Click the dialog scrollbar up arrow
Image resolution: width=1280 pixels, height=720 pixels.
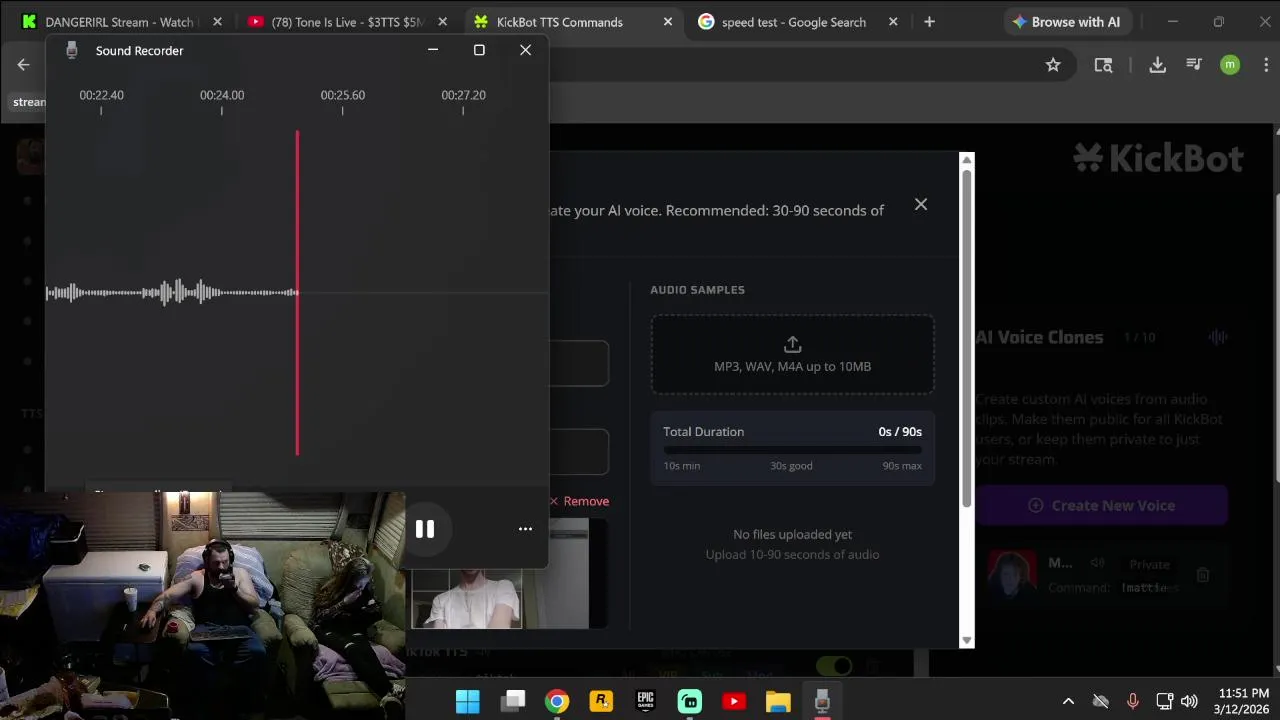point(967,160)
